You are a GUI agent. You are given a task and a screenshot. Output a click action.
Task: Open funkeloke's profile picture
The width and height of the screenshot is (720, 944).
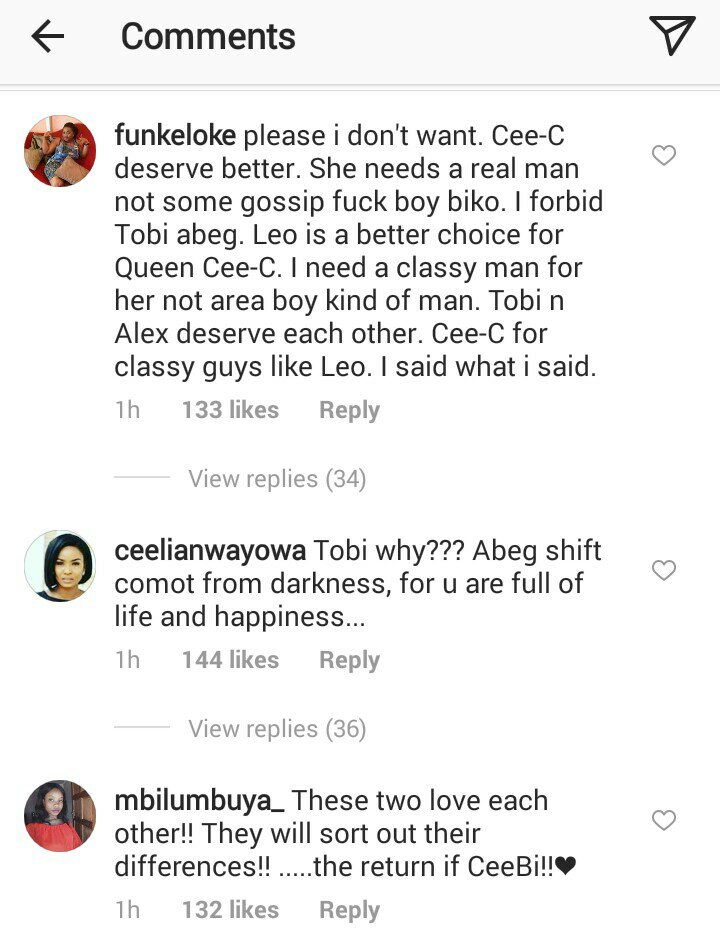click(x=60, y=151)
